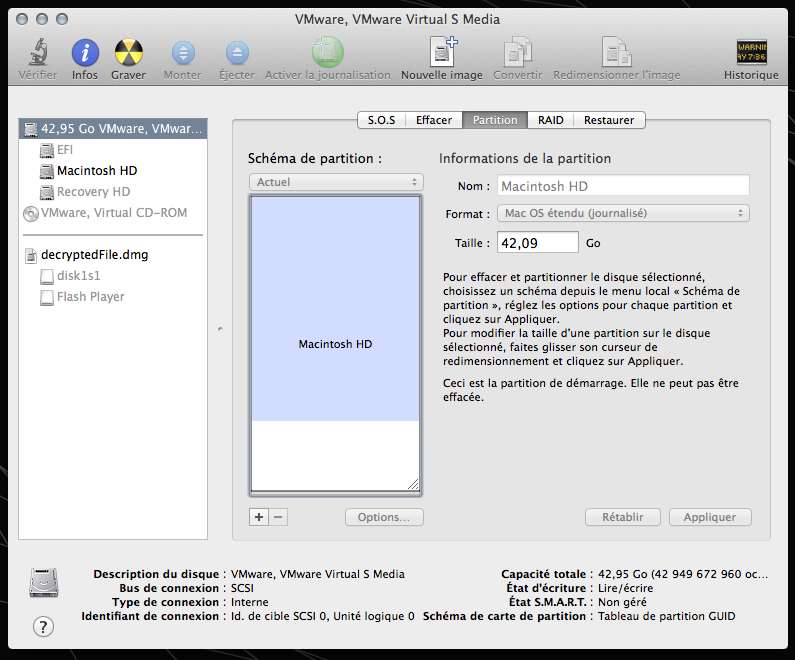Click the Appliquer button

(710, 517)
